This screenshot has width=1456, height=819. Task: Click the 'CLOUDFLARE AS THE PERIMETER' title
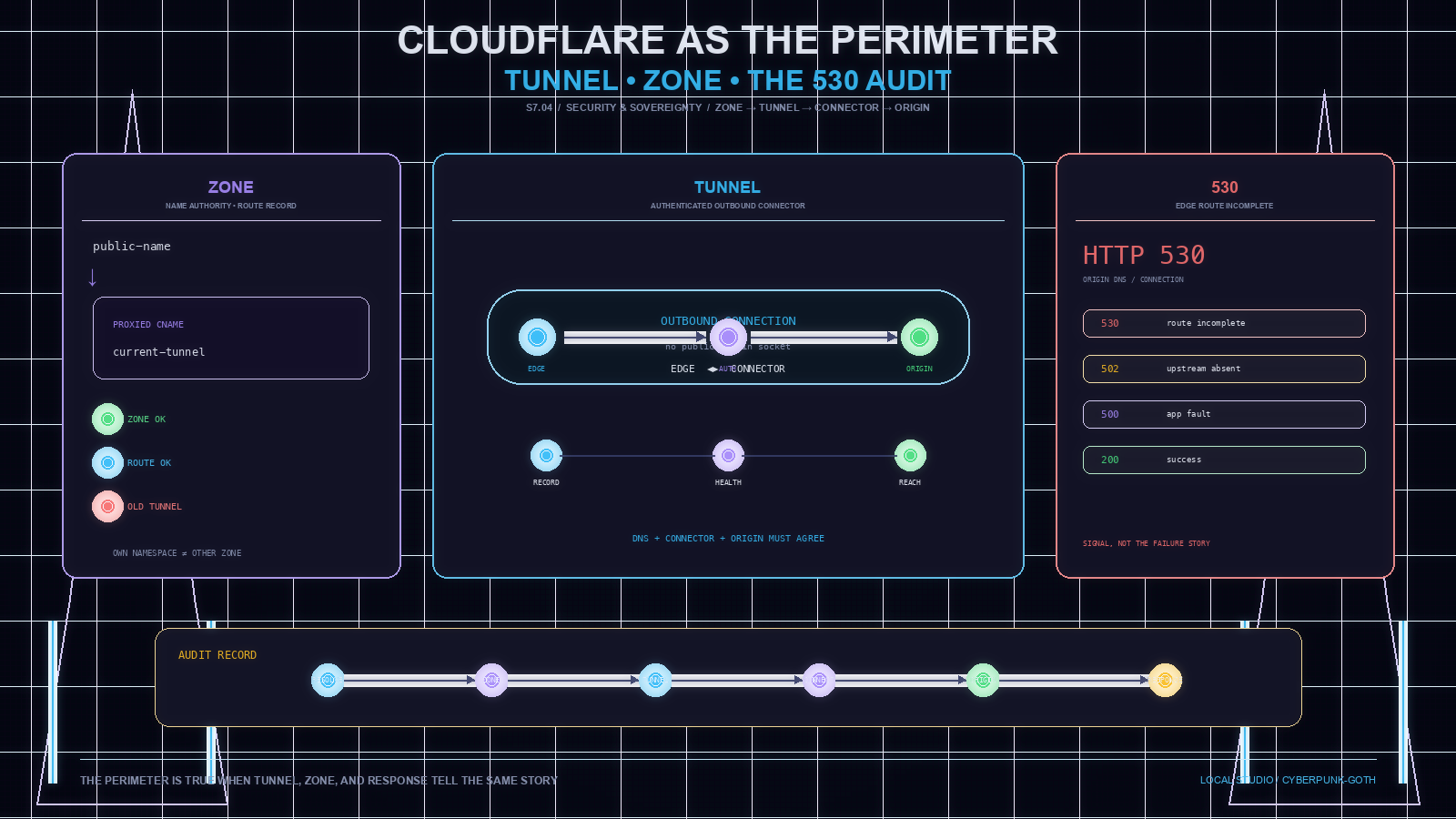pyautogui.click(x=728, y=40)
